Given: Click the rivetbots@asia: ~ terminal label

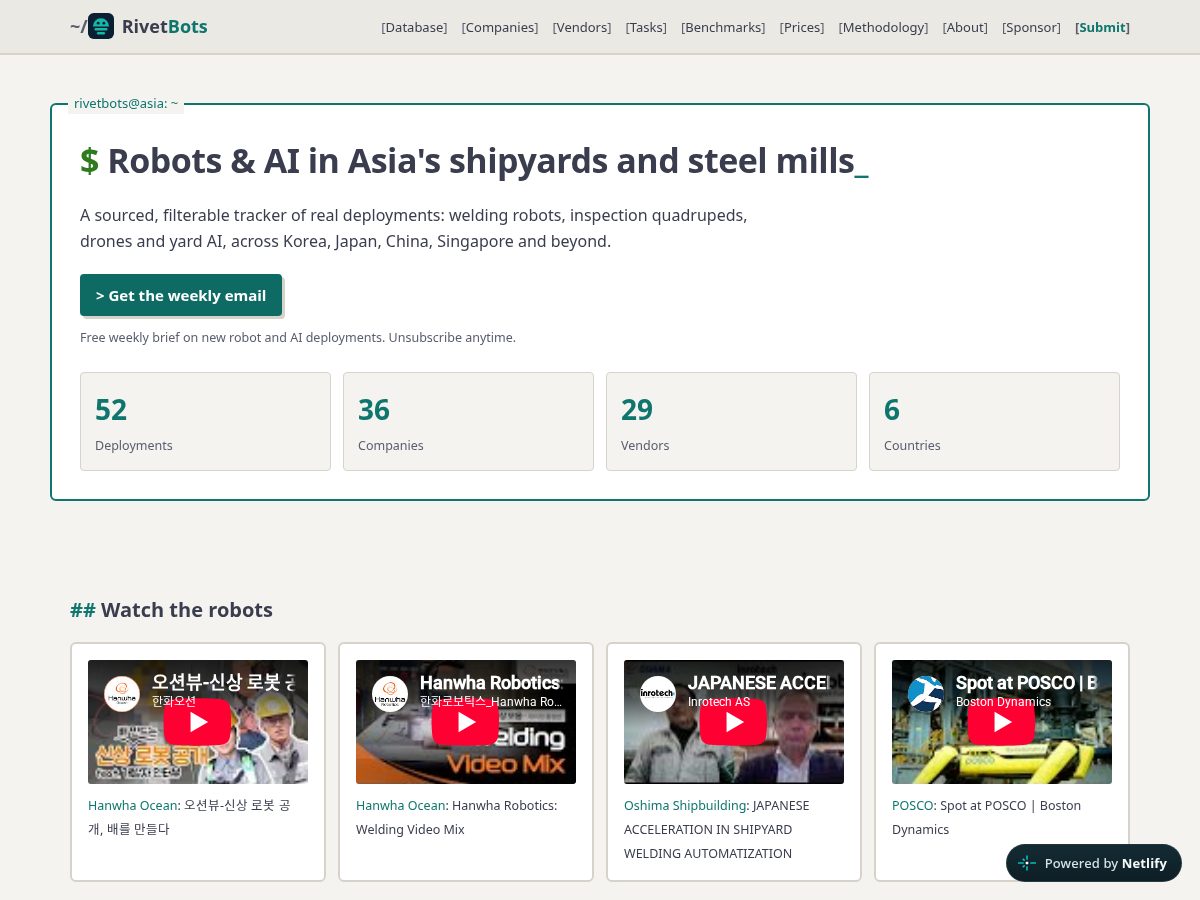Looking at the screenshot, I should 126,103.
